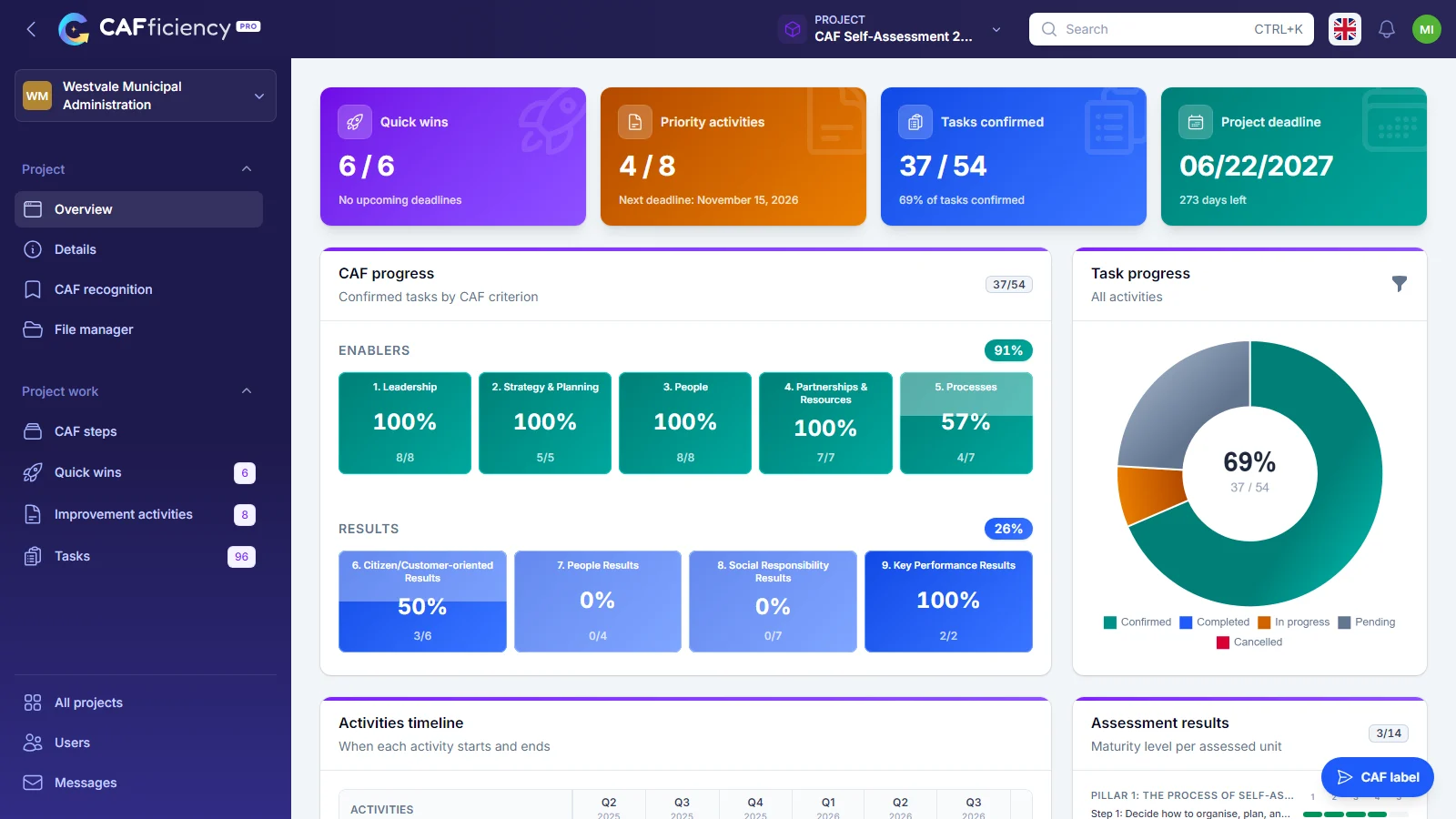
Task: Open Improvement activities section
Action: 138,514
